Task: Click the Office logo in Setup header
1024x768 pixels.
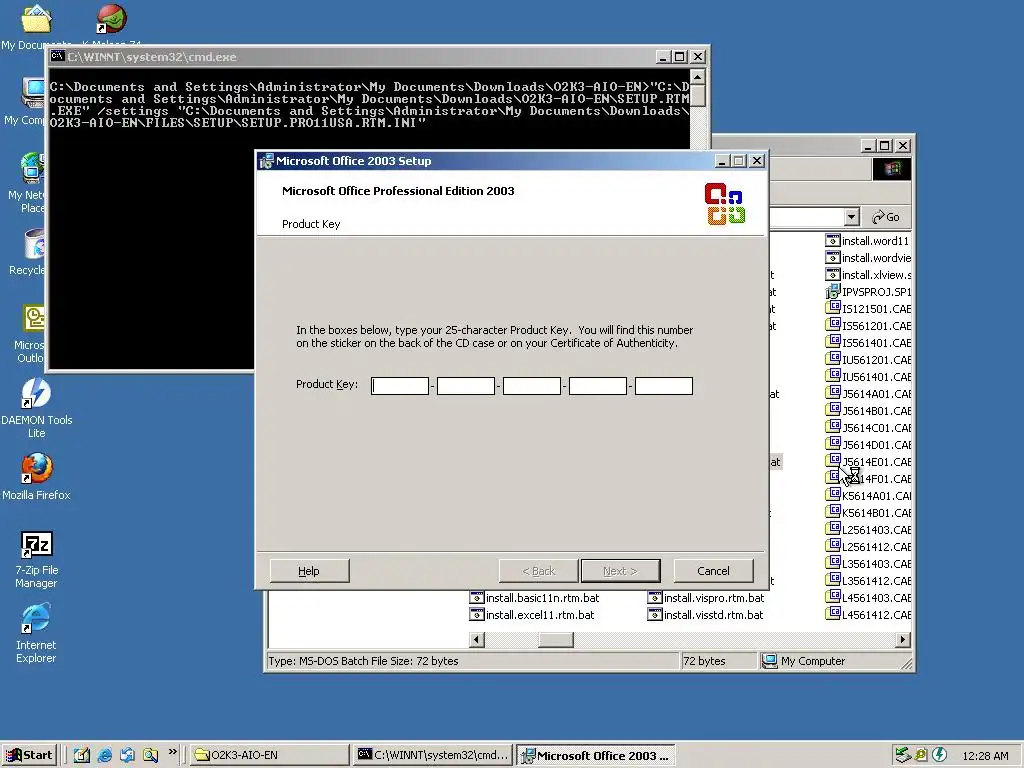Action: click(725, 204)
